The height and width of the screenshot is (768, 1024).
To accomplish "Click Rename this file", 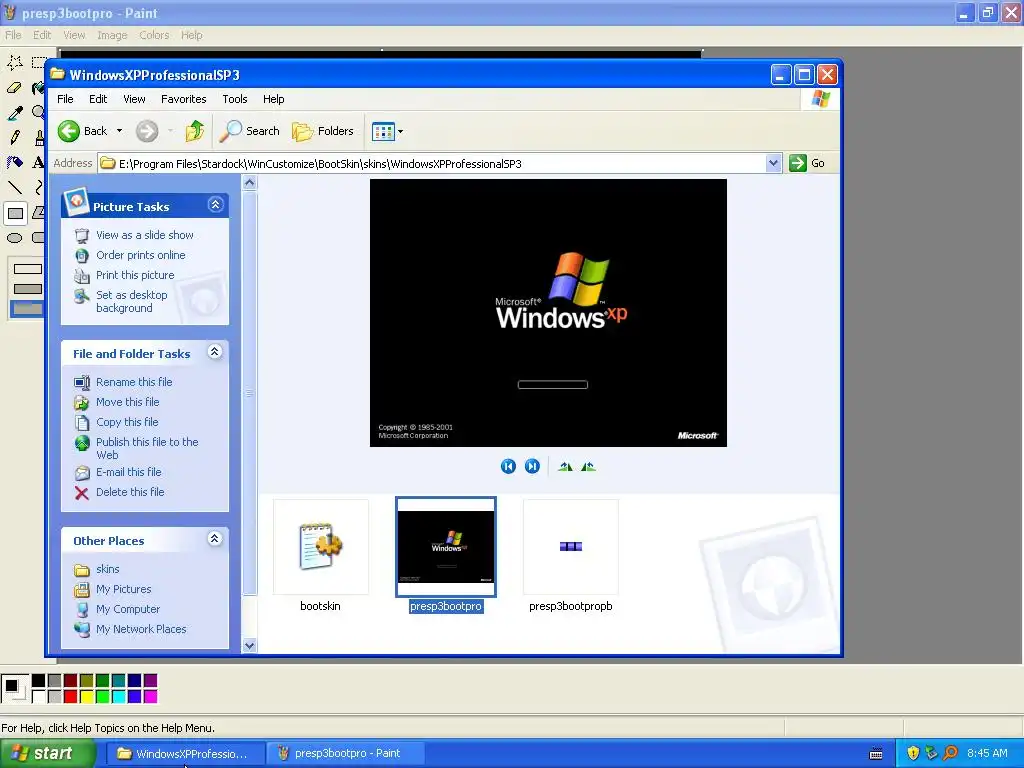I will click(134, 382).
